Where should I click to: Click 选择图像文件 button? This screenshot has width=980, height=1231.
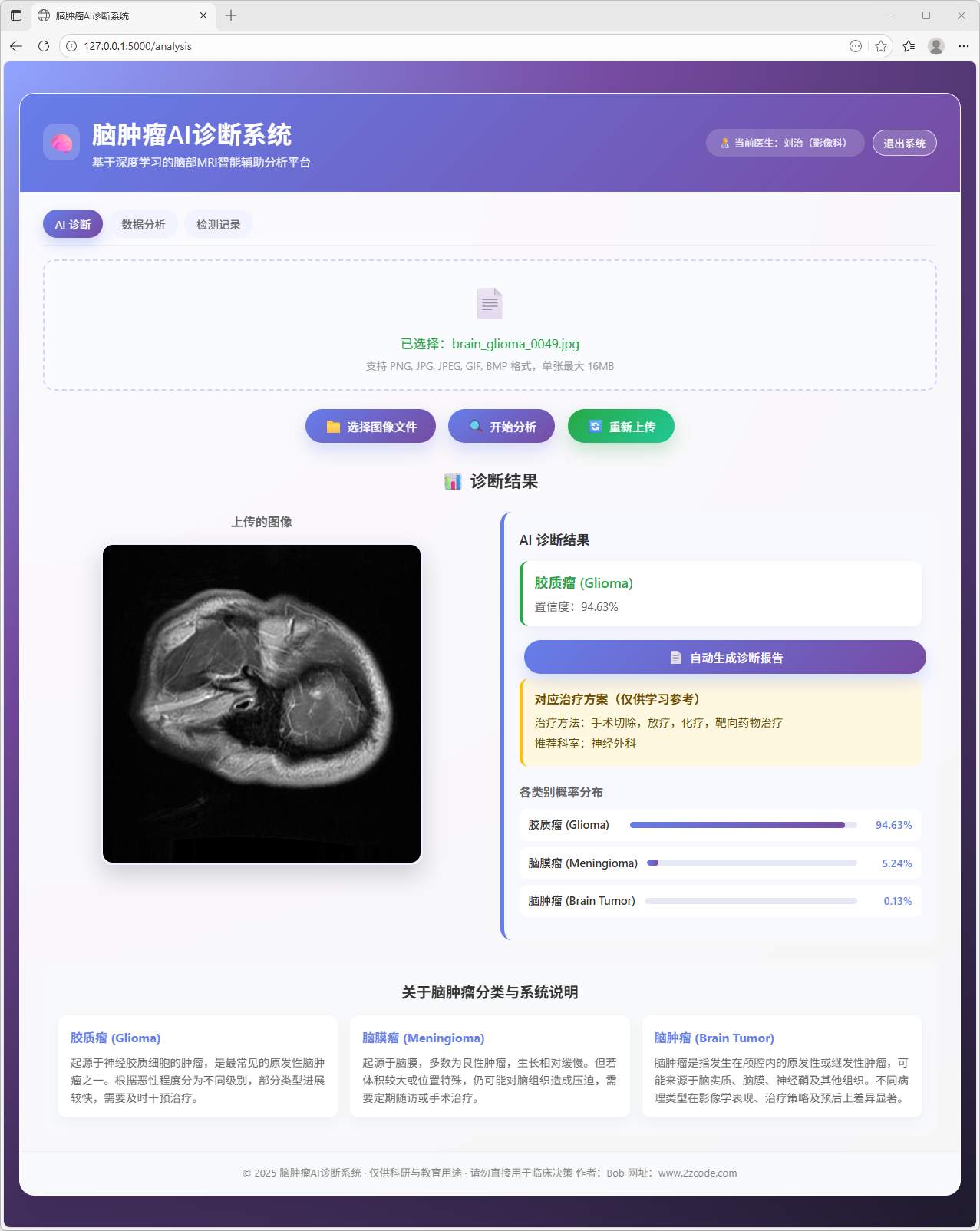[371, 426]
